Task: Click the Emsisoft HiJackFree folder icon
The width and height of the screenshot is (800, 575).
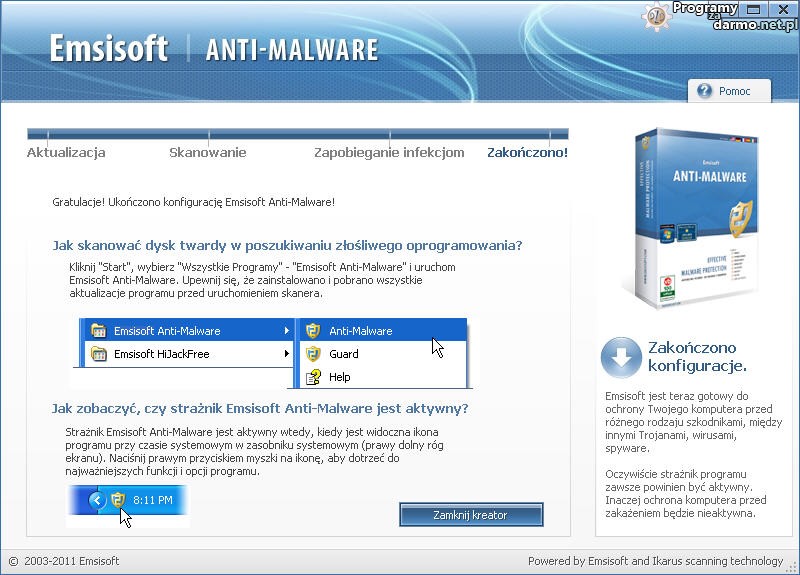Action: 98,354
